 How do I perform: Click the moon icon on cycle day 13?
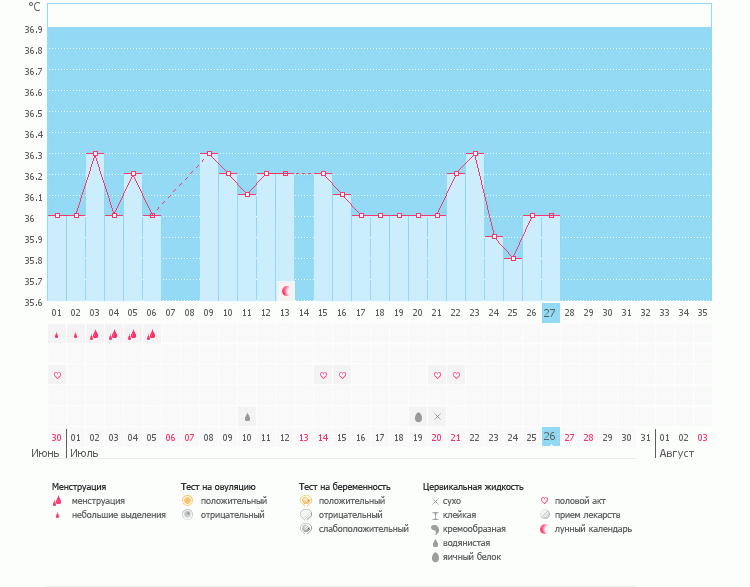pyautogui.click(x=287, y=291)
